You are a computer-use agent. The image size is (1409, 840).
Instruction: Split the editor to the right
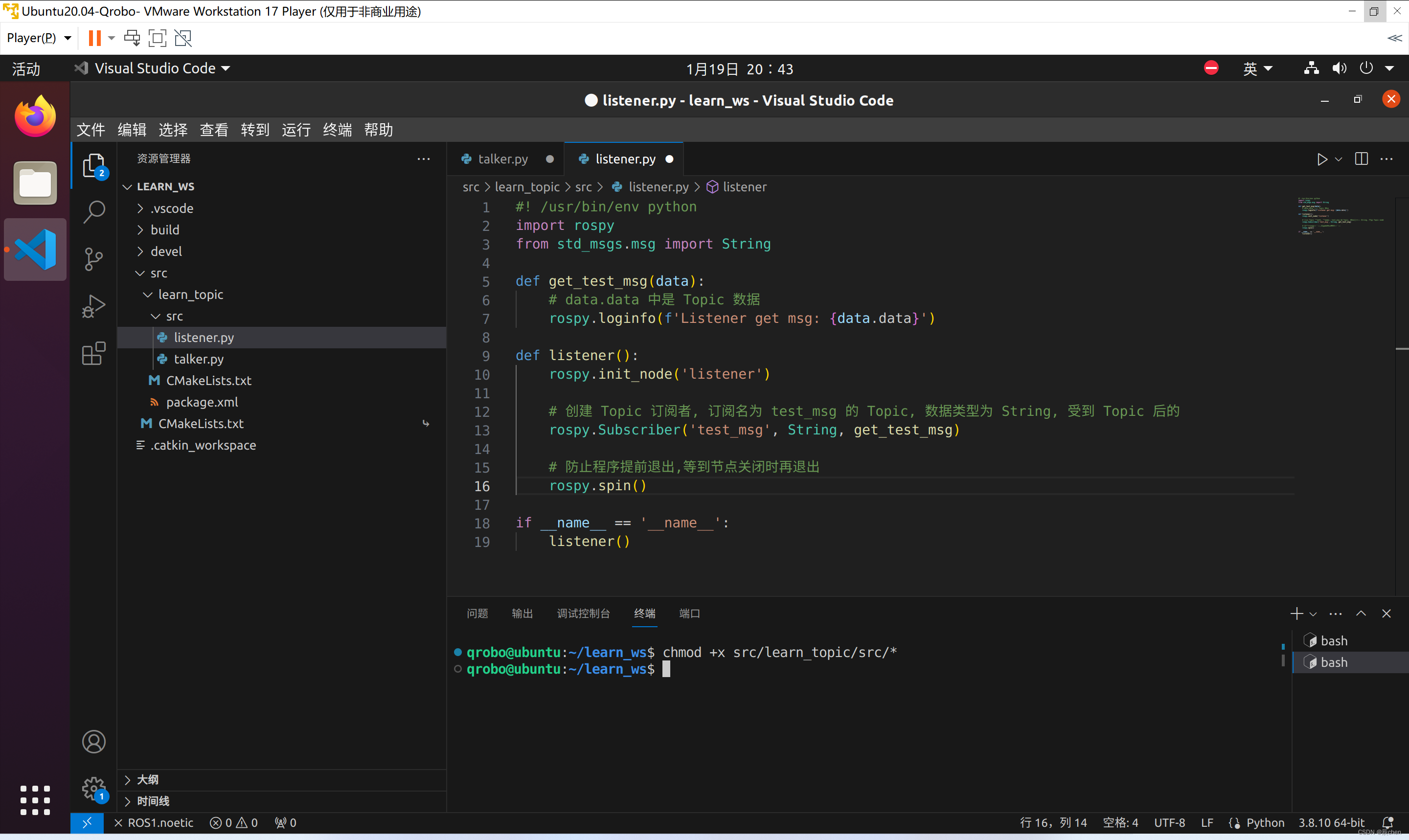[1362, 159]
